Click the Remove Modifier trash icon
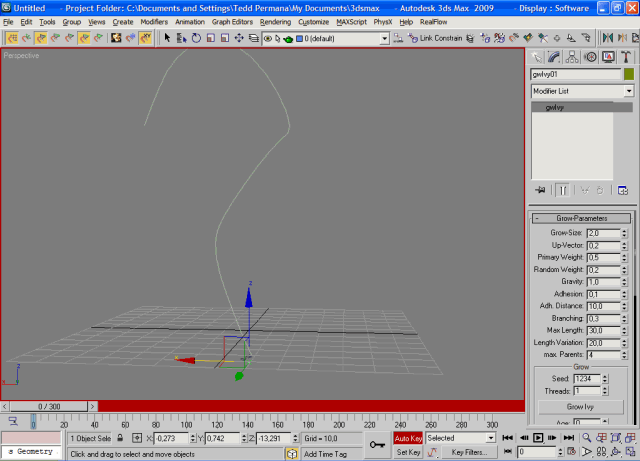640x461 pixels. point(600,190)
